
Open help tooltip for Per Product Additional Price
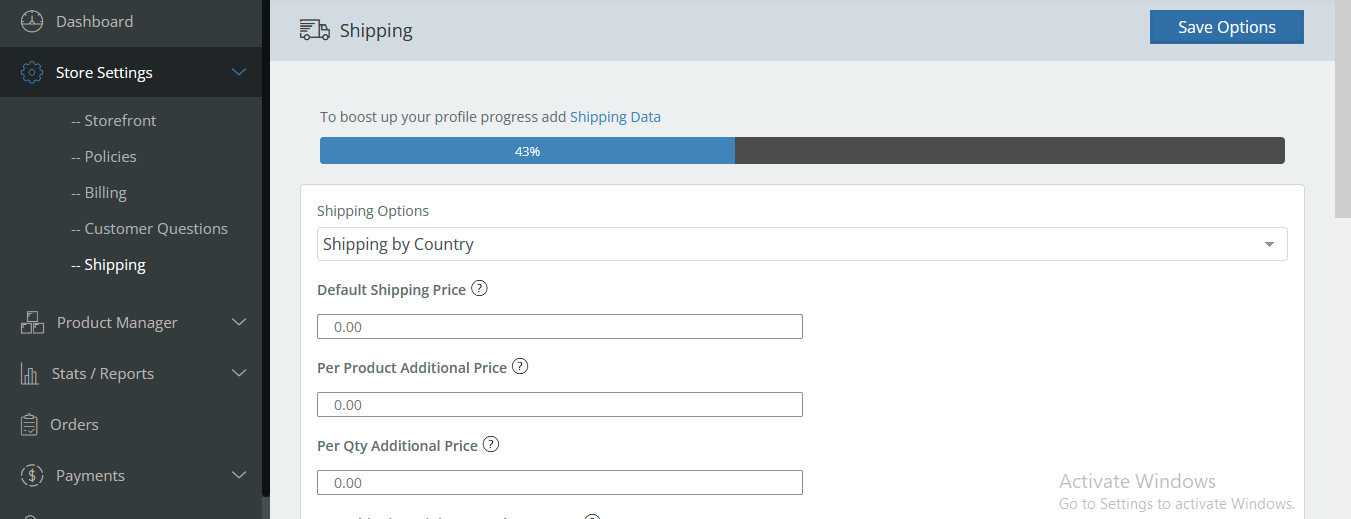click(520, 367)
